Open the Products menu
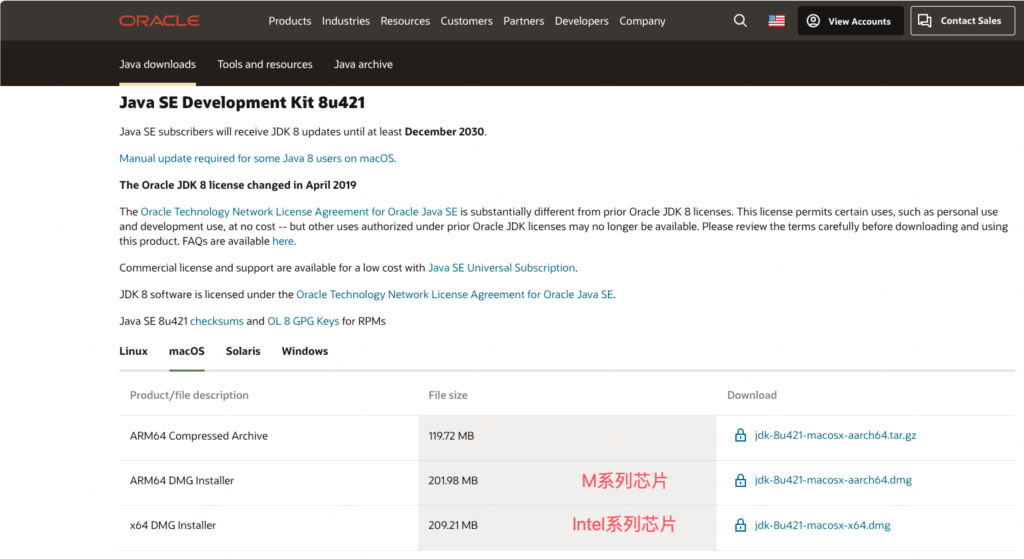Image resolution: width=1024 pixels, height=559 pixels. 289,21
